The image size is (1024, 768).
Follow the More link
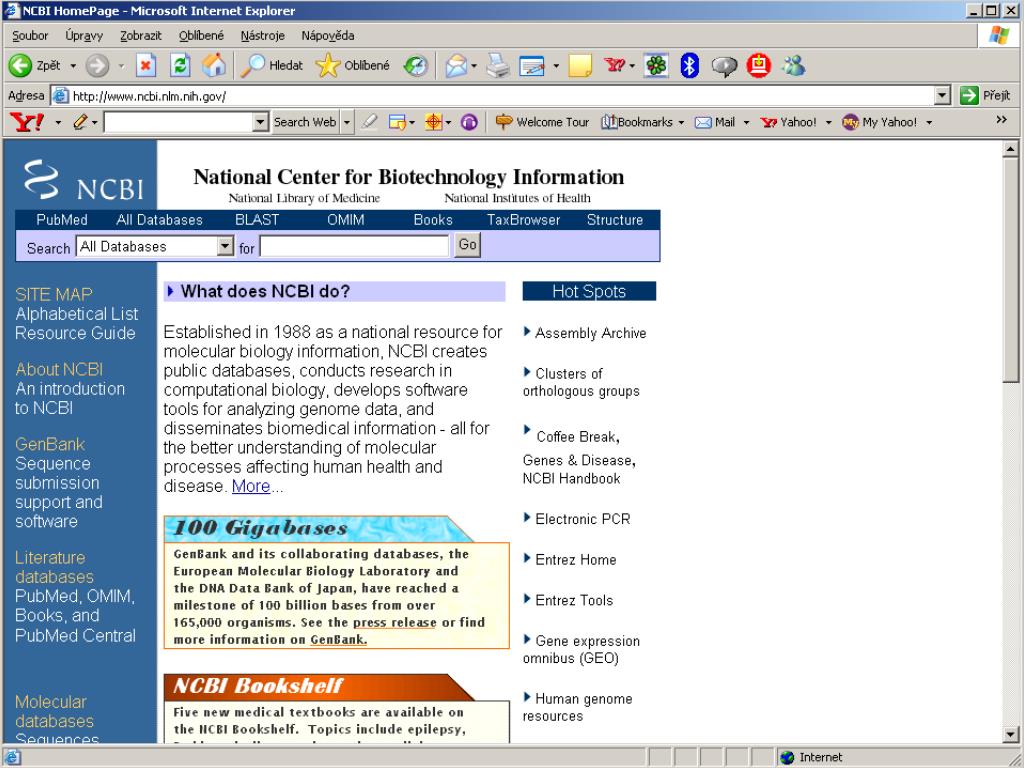251,487
